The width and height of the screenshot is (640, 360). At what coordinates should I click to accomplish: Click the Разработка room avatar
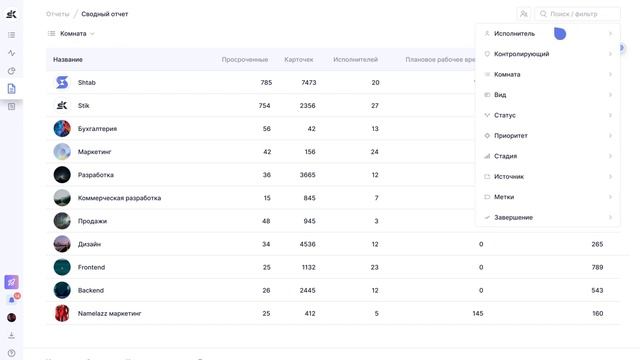point(62,175)
